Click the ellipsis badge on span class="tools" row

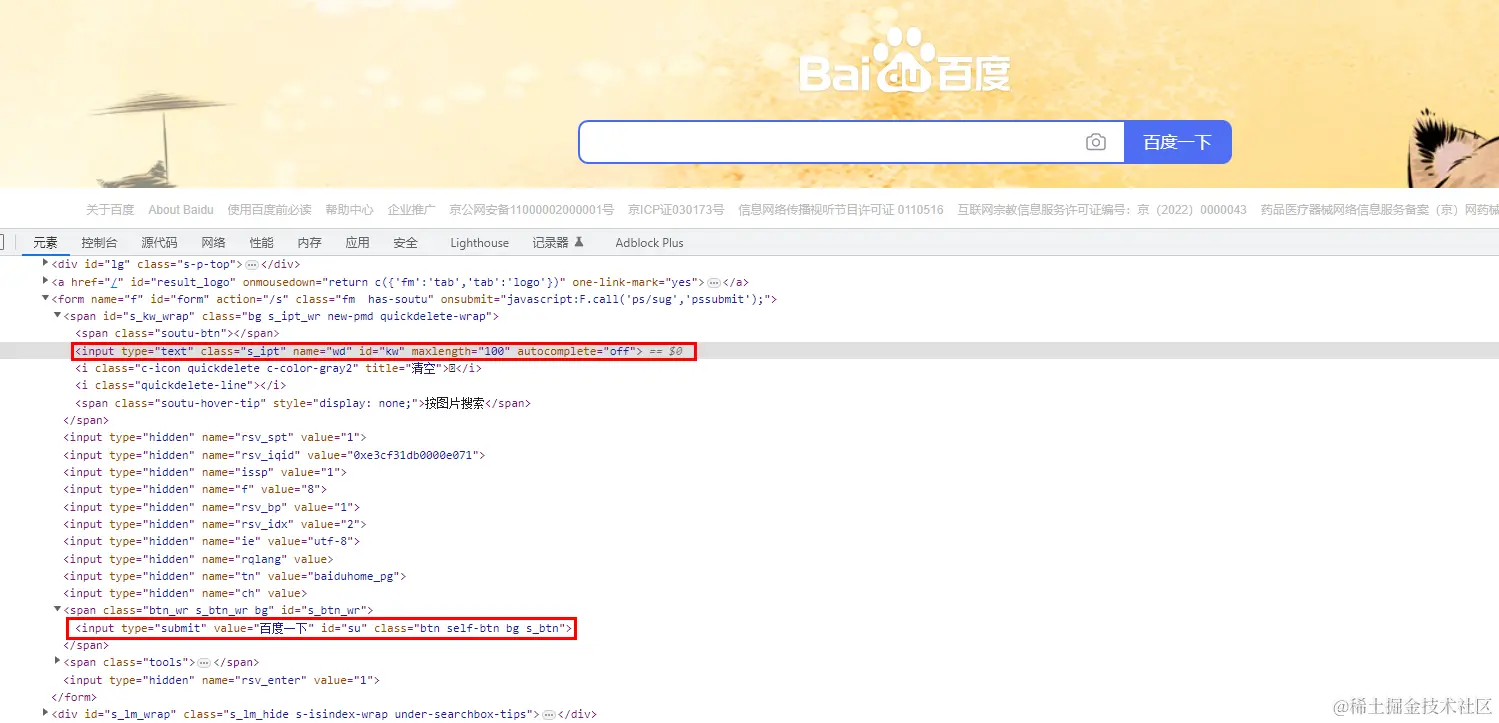point(204,663)
